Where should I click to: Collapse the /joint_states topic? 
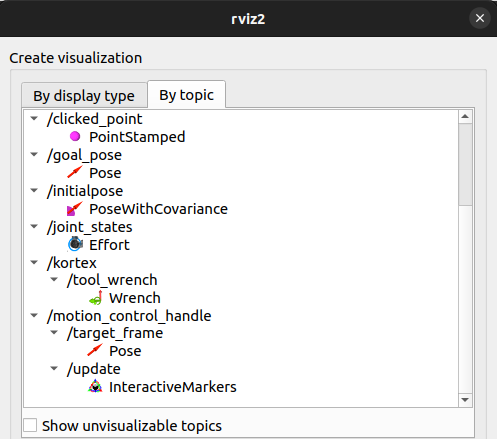point(34,226)
